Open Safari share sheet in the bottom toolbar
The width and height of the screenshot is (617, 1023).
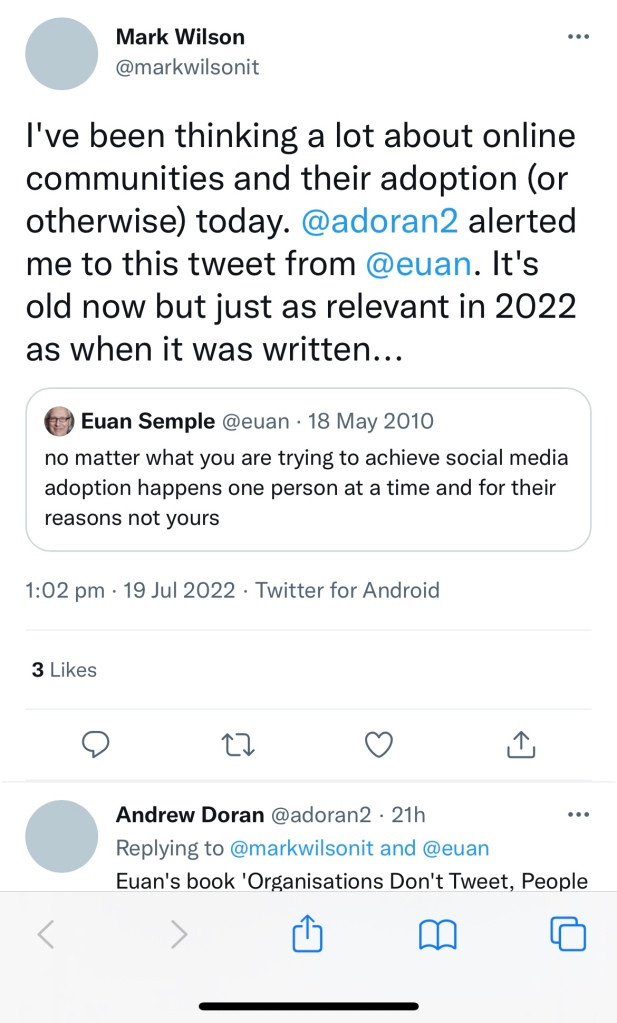click(x=308, y=935)
